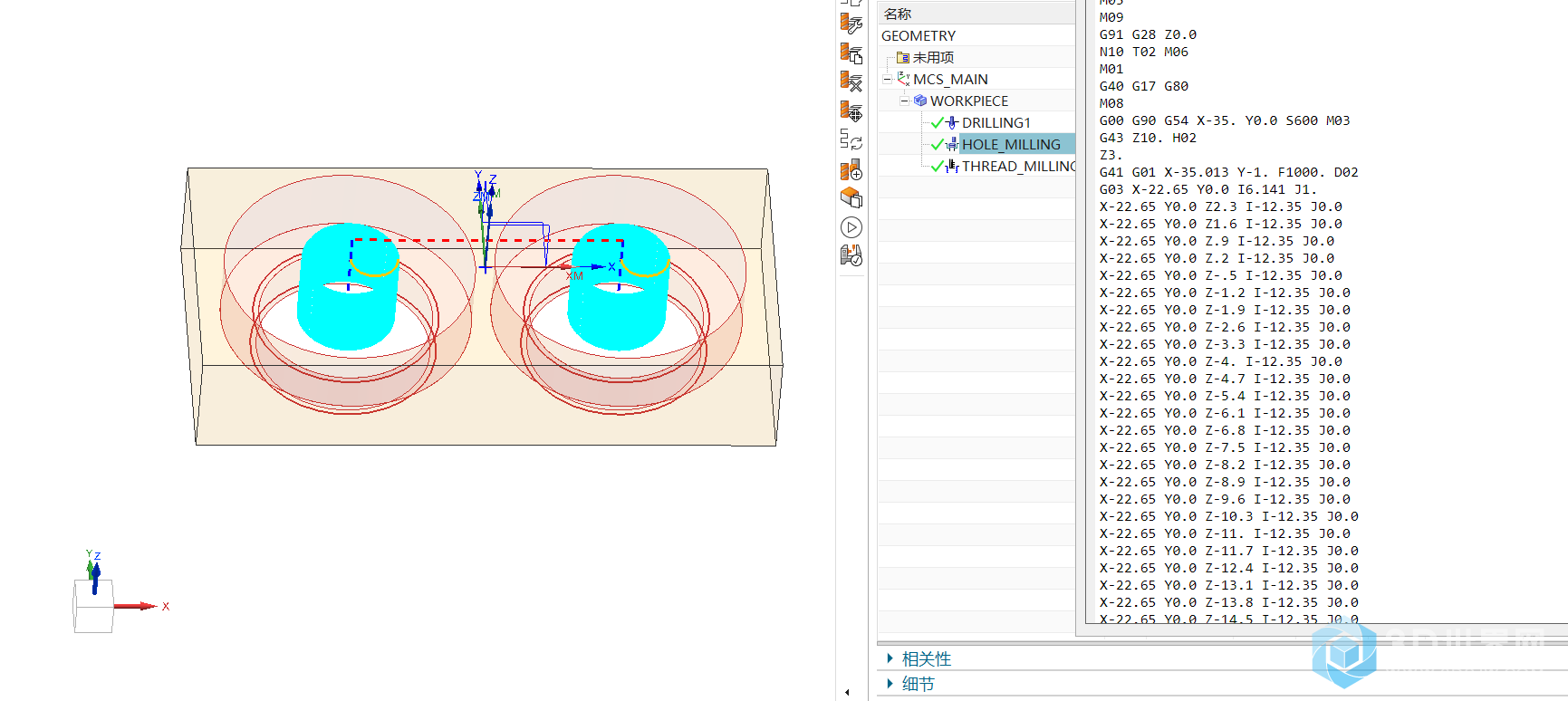The width and height of the screenshot is (1568, 701).
Task: Click the play verify tool path button
Action: 851,227
